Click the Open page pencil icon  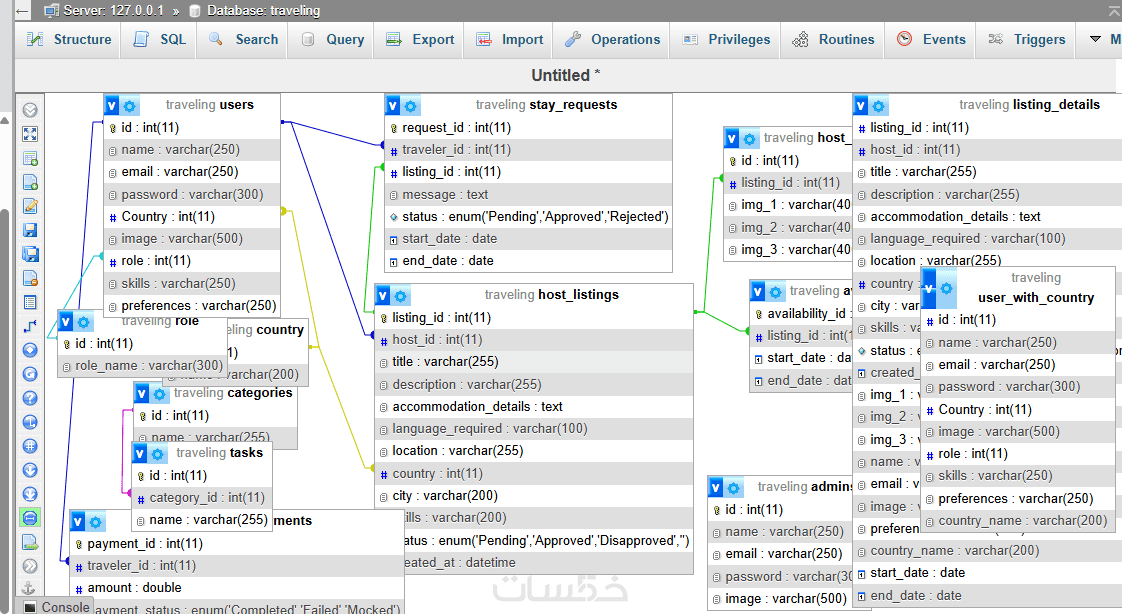(30, 206)
